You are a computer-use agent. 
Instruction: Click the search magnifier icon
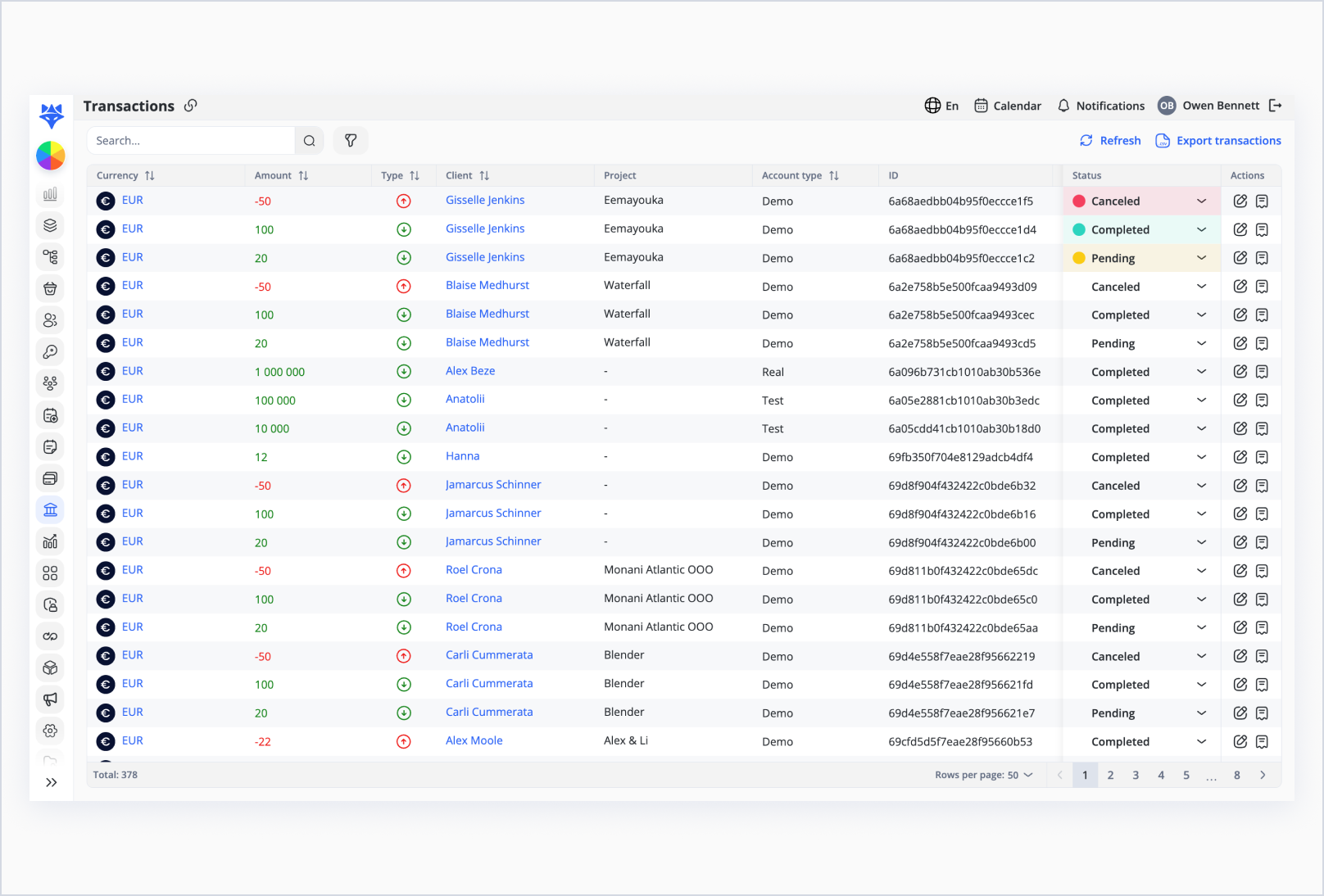[309, 141]
